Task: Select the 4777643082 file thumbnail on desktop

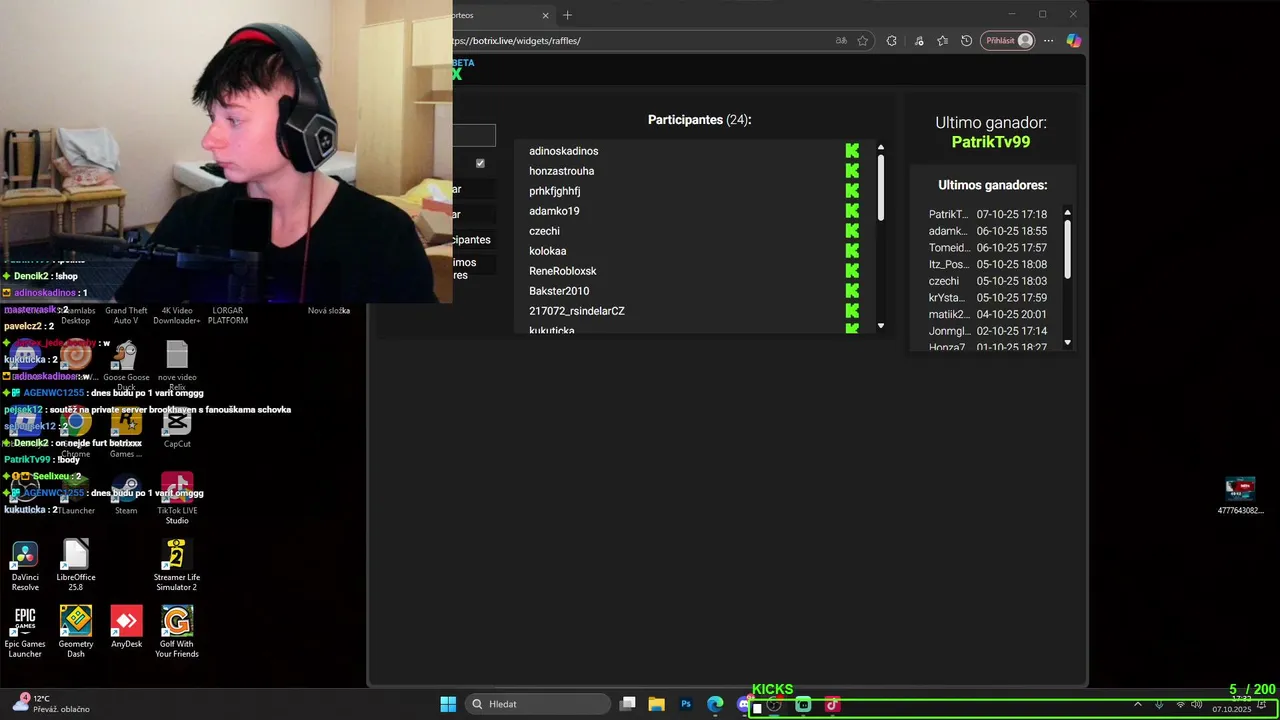Action: (x=1240, y=496)
